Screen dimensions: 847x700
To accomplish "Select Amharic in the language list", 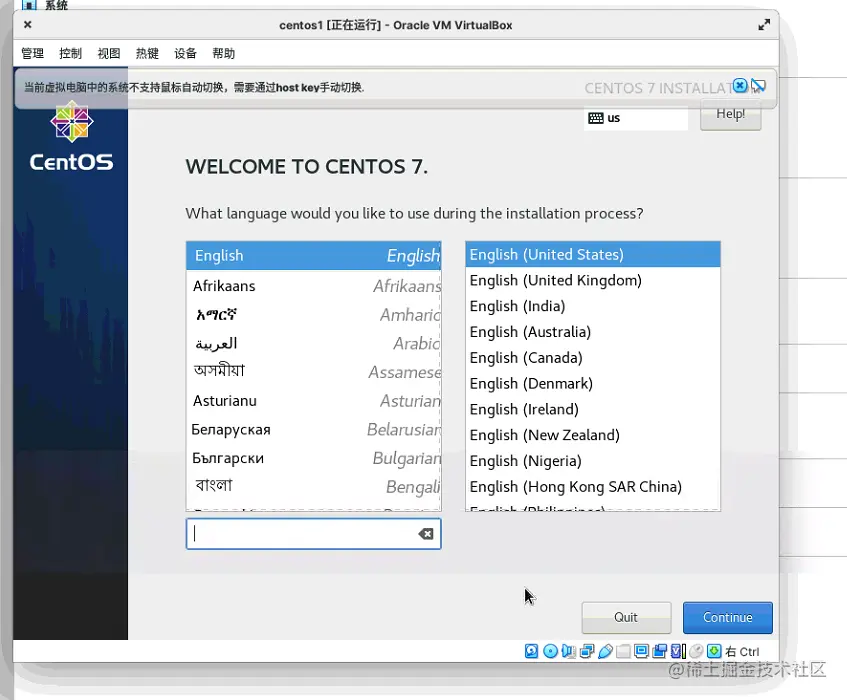I will tap(313, 314).
